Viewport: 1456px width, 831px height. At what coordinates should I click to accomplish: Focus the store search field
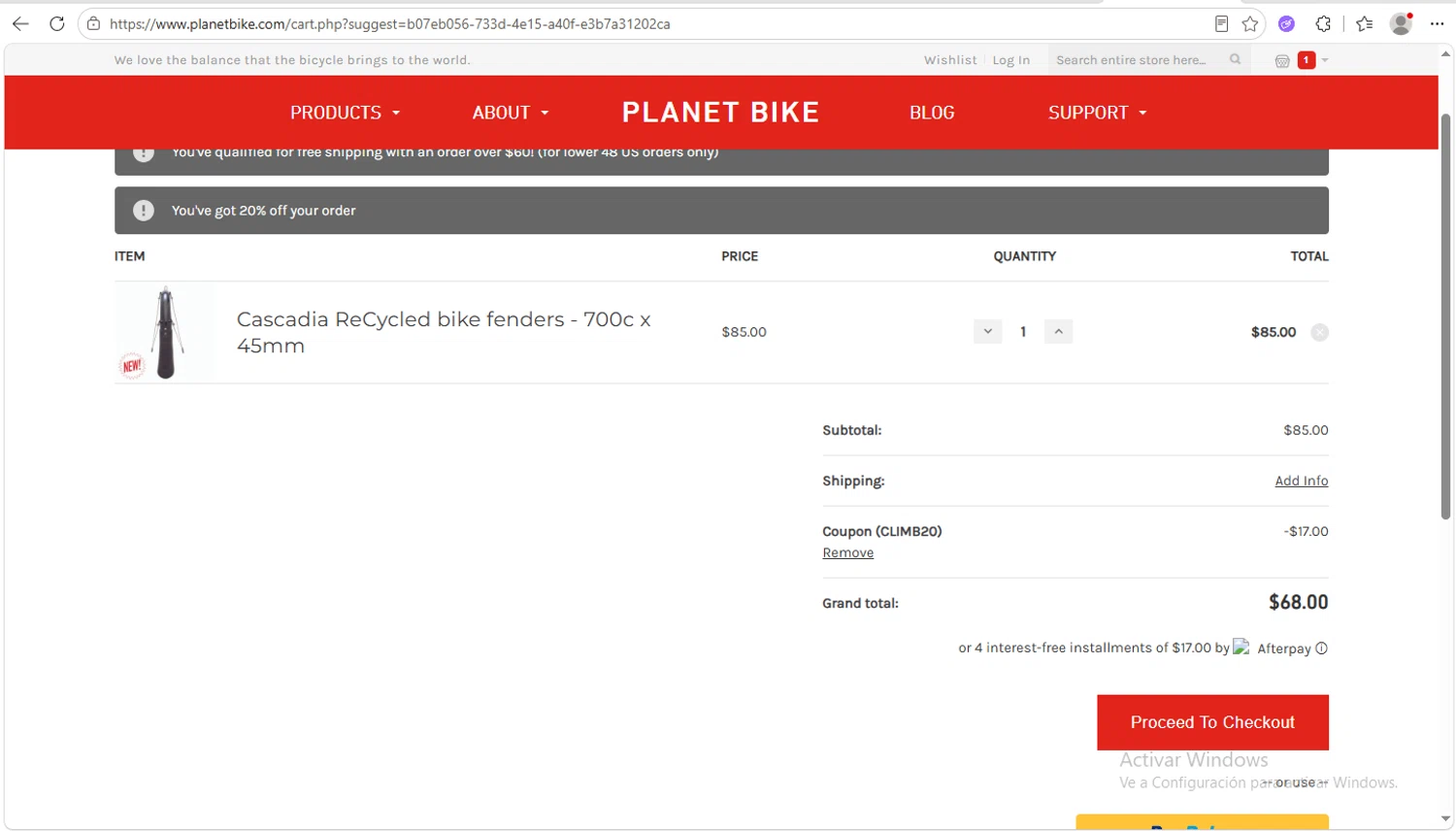click(x=1132, y=60)
